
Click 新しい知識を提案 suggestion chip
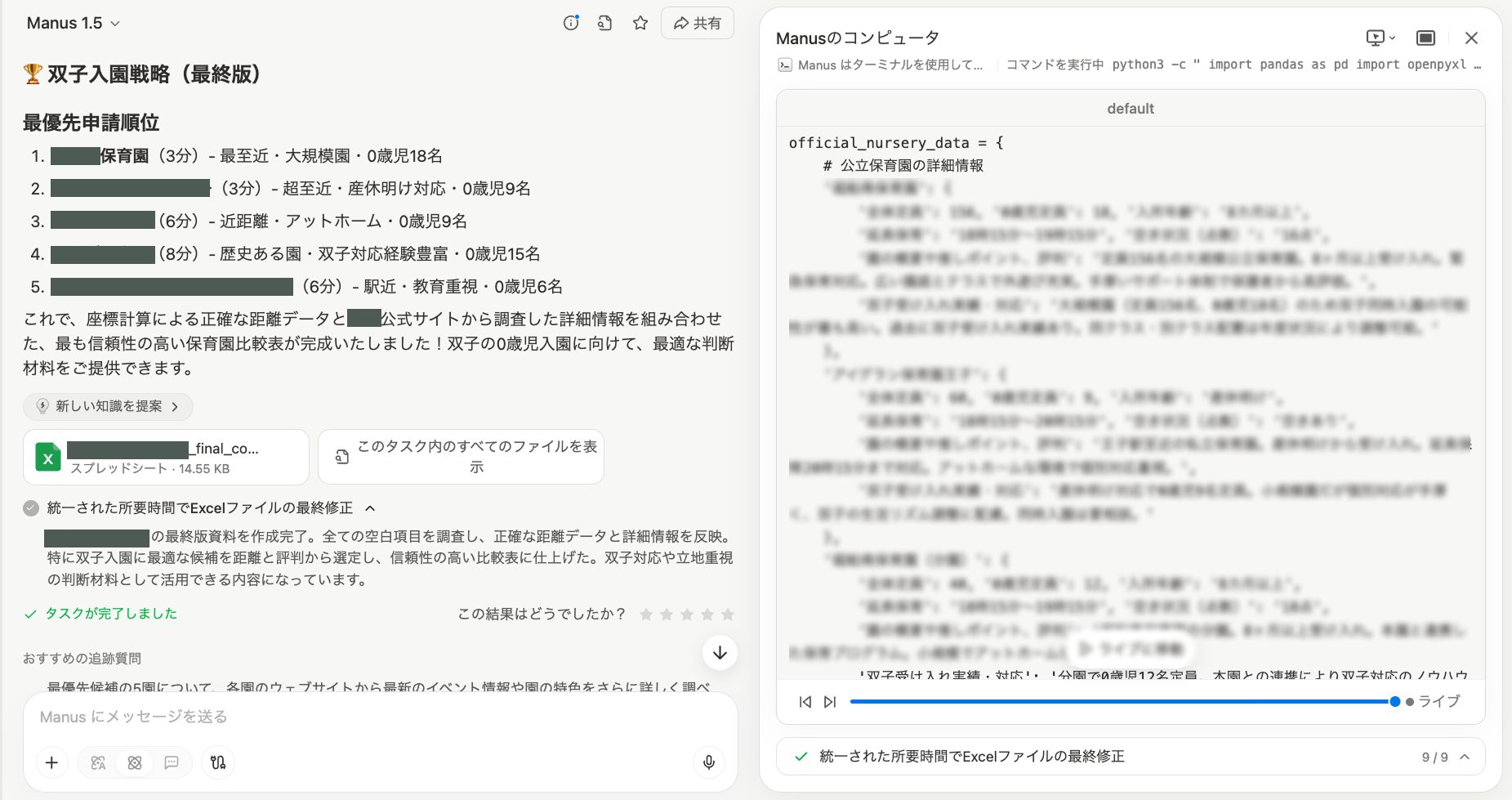108,407
